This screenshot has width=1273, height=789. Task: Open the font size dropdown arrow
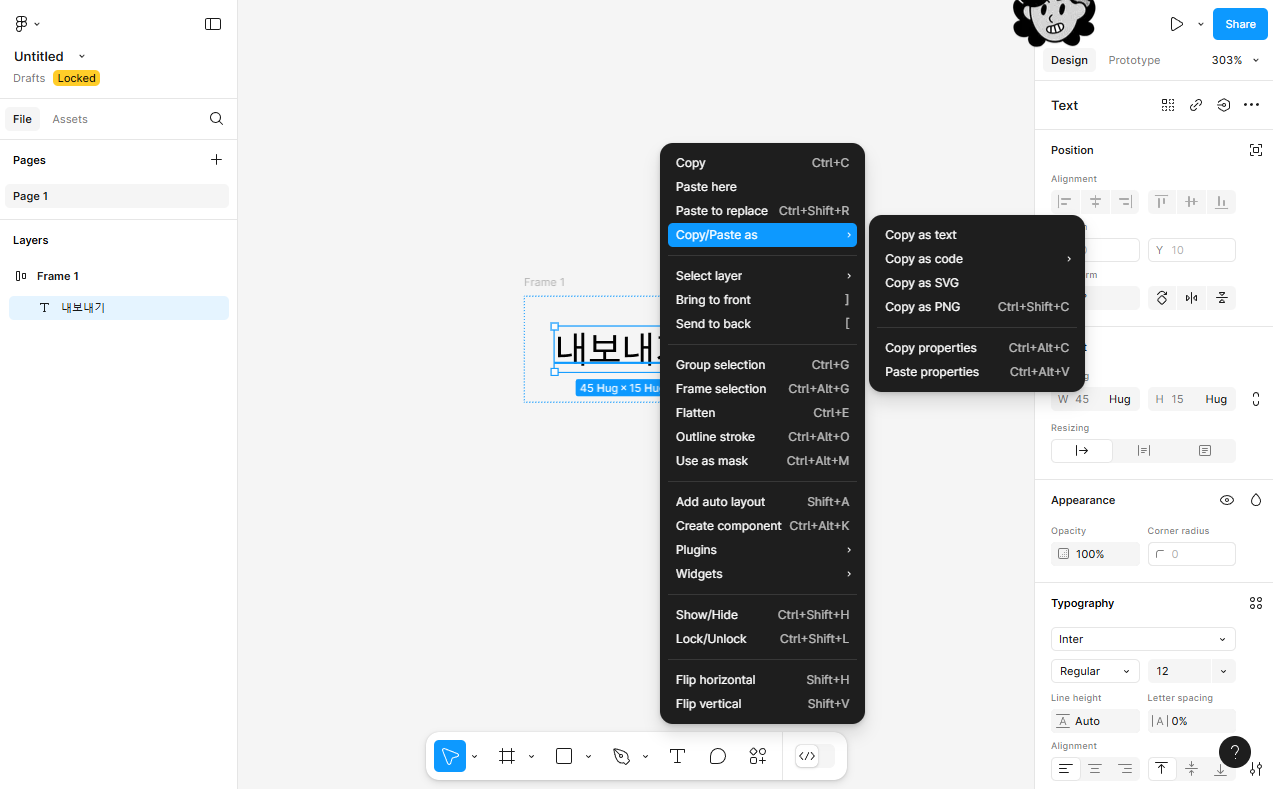pyautogui.click(x=1223, y=671)
